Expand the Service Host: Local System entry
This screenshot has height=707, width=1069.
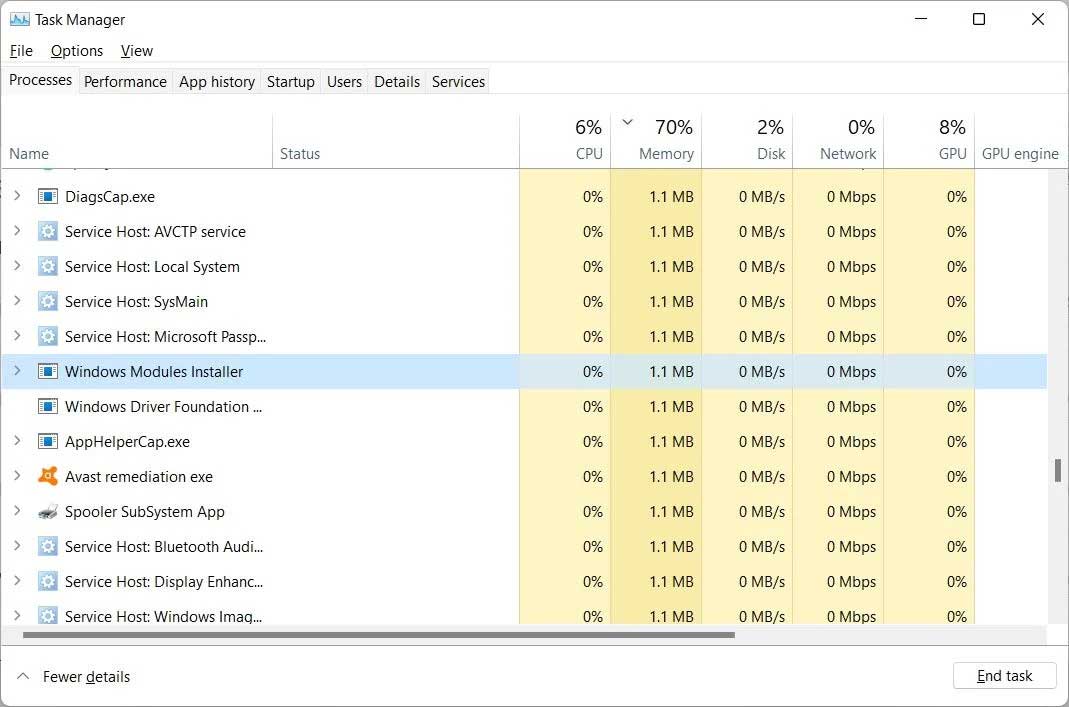[x=17, y=266]
